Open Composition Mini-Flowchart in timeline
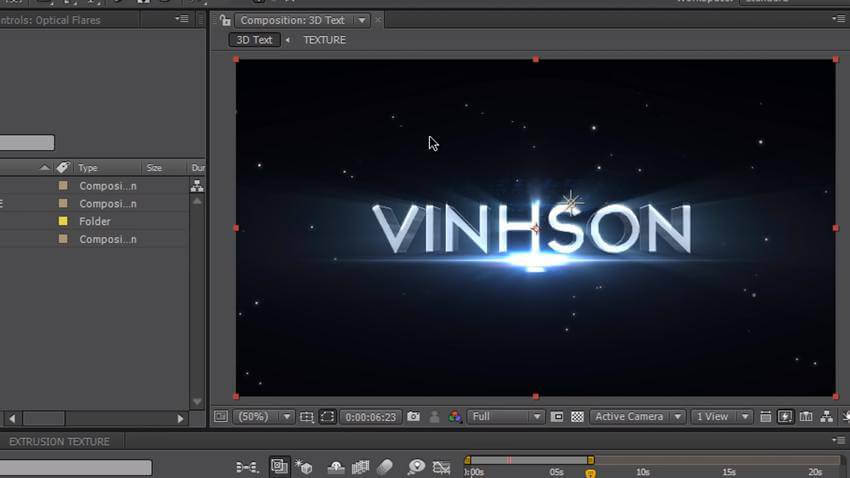The image size is (850, 478). [247, 467]
